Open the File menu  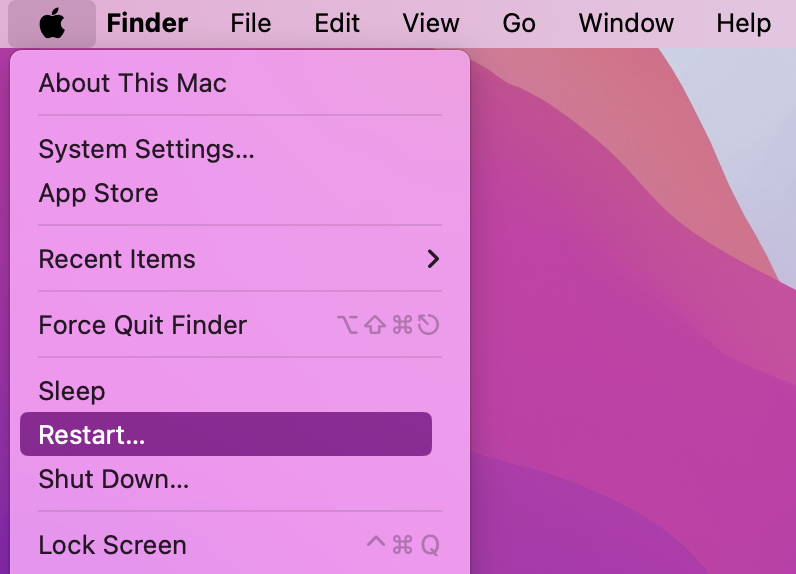coord(251,23)
